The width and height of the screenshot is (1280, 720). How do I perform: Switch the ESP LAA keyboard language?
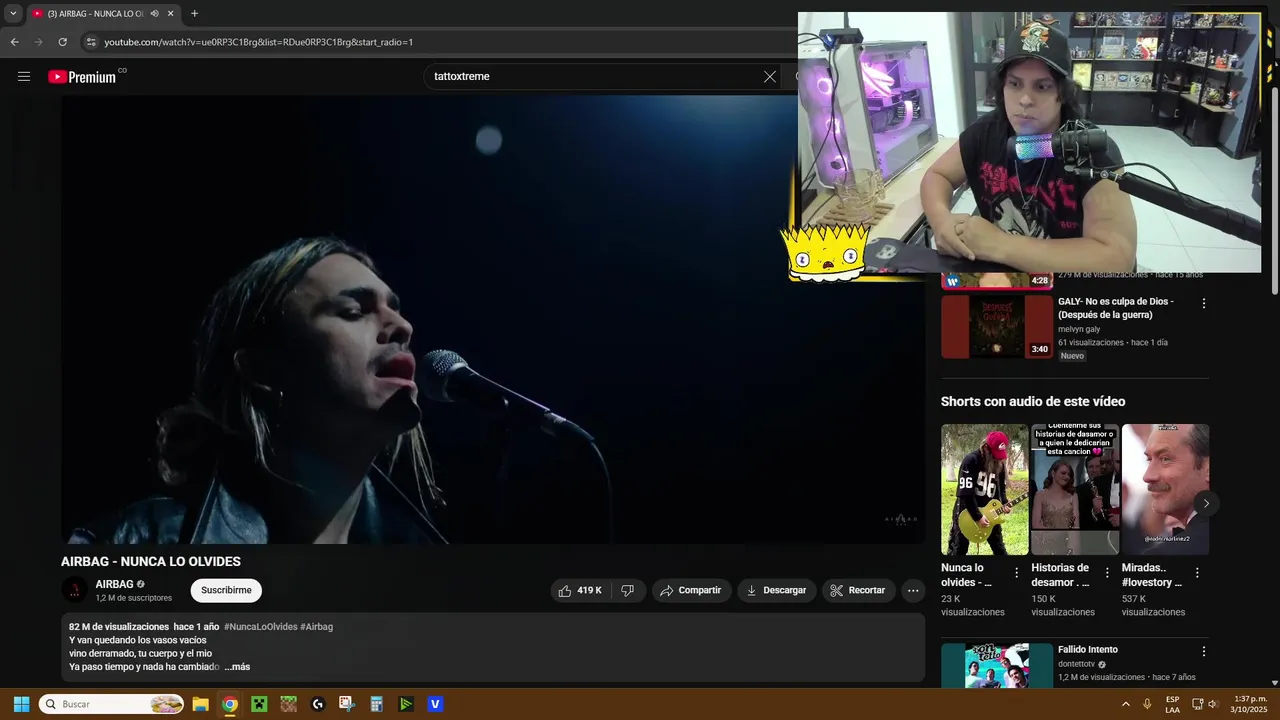[x=1172, y=704]
